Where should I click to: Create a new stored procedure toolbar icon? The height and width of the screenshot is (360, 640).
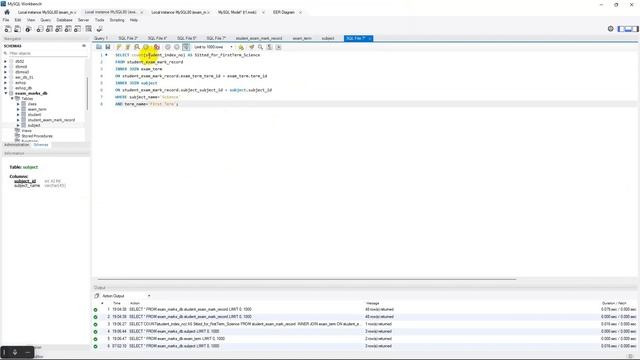(x=68, y=29)
